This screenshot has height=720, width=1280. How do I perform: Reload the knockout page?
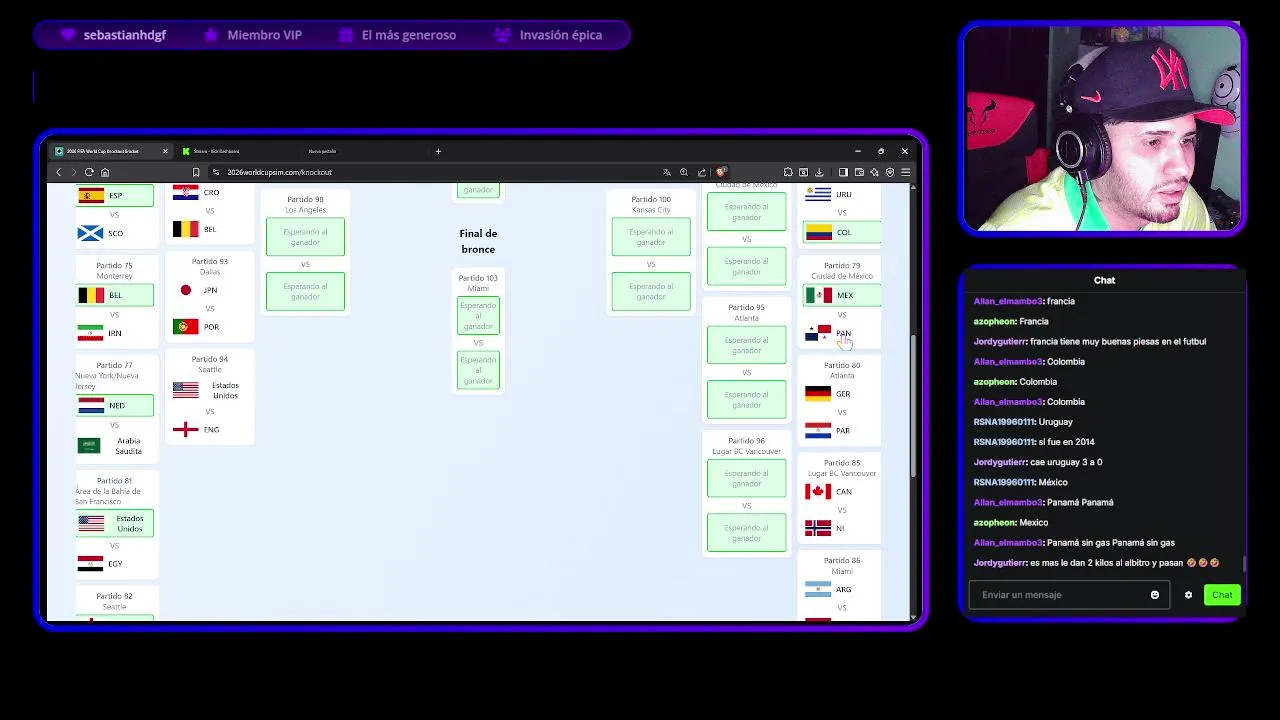(x=89, y=172)
